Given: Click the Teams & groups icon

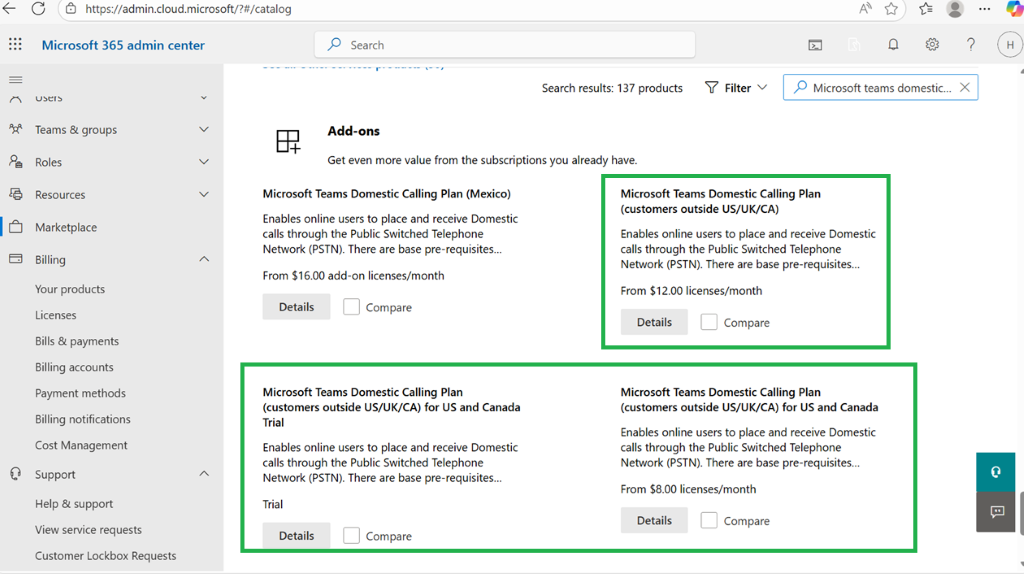Looking at the screenshot, I should coord(16,129).
